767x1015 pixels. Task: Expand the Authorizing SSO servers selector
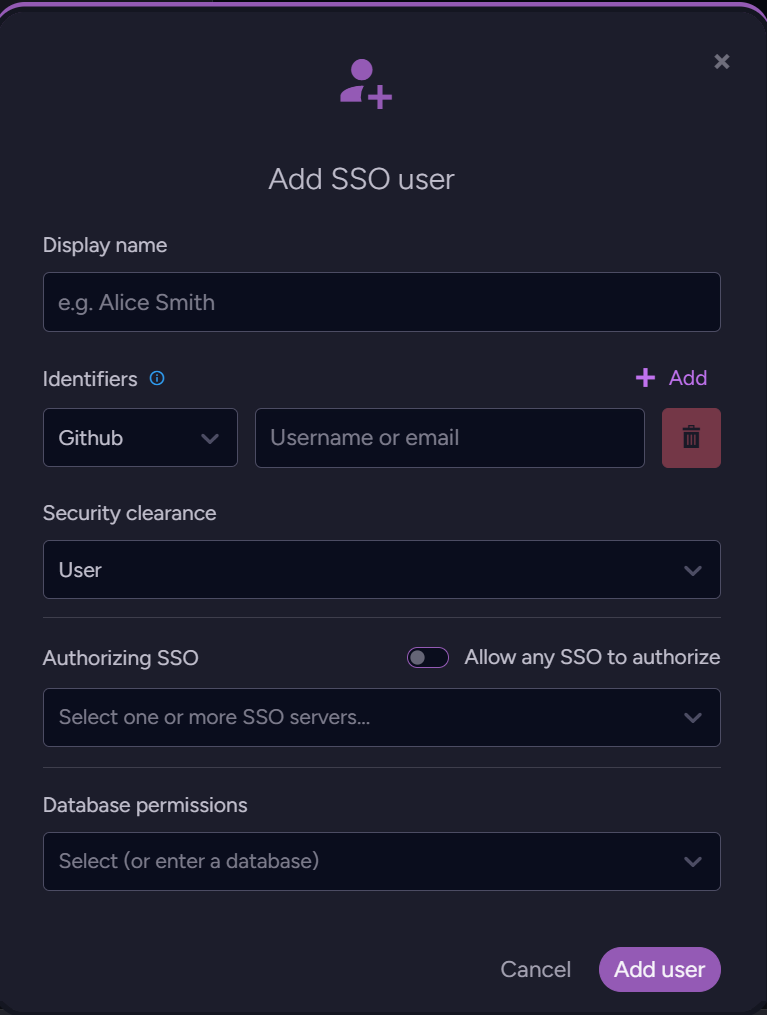[x=382, y=717]
